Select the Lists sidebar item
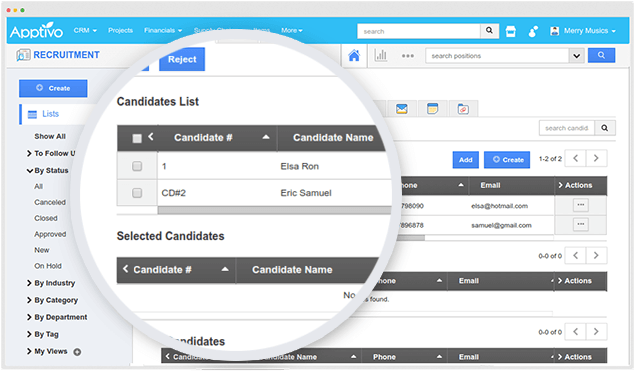 (x=50, y=114)
